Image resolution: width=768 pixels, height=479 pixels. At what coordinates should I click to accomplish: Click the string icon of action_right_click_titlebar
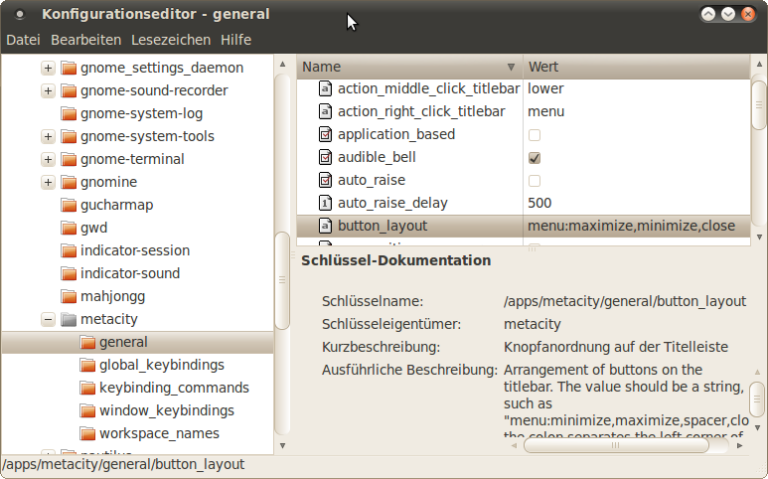tap(325, 112)
